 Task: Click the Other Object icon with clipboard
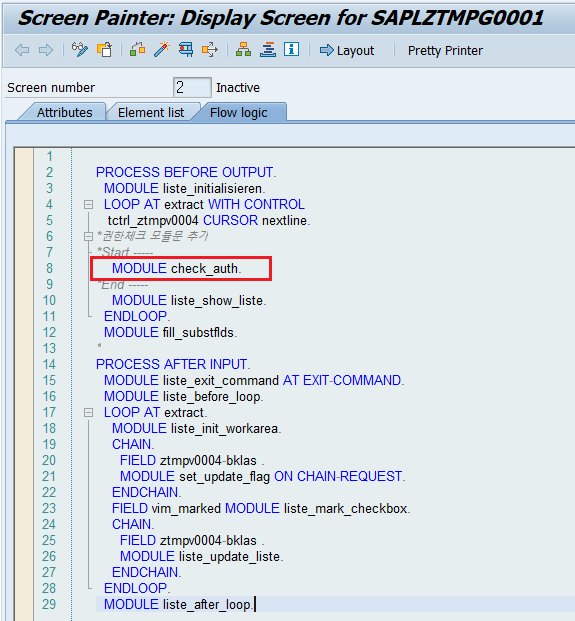[105, 50]
